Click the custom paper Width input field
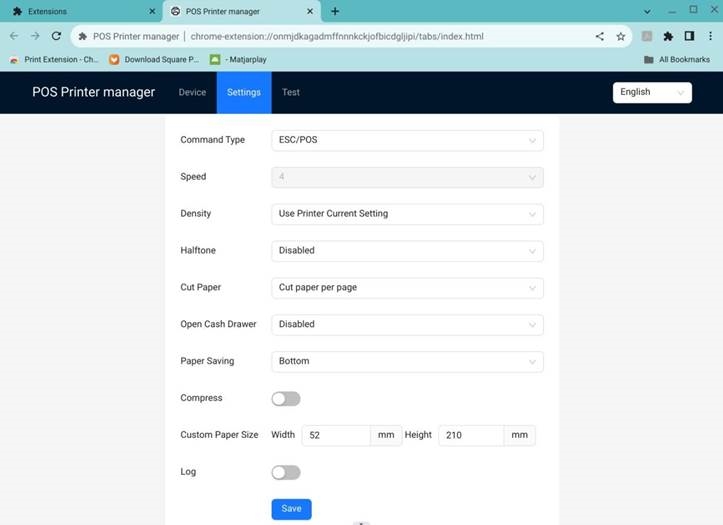 (336, 435)
